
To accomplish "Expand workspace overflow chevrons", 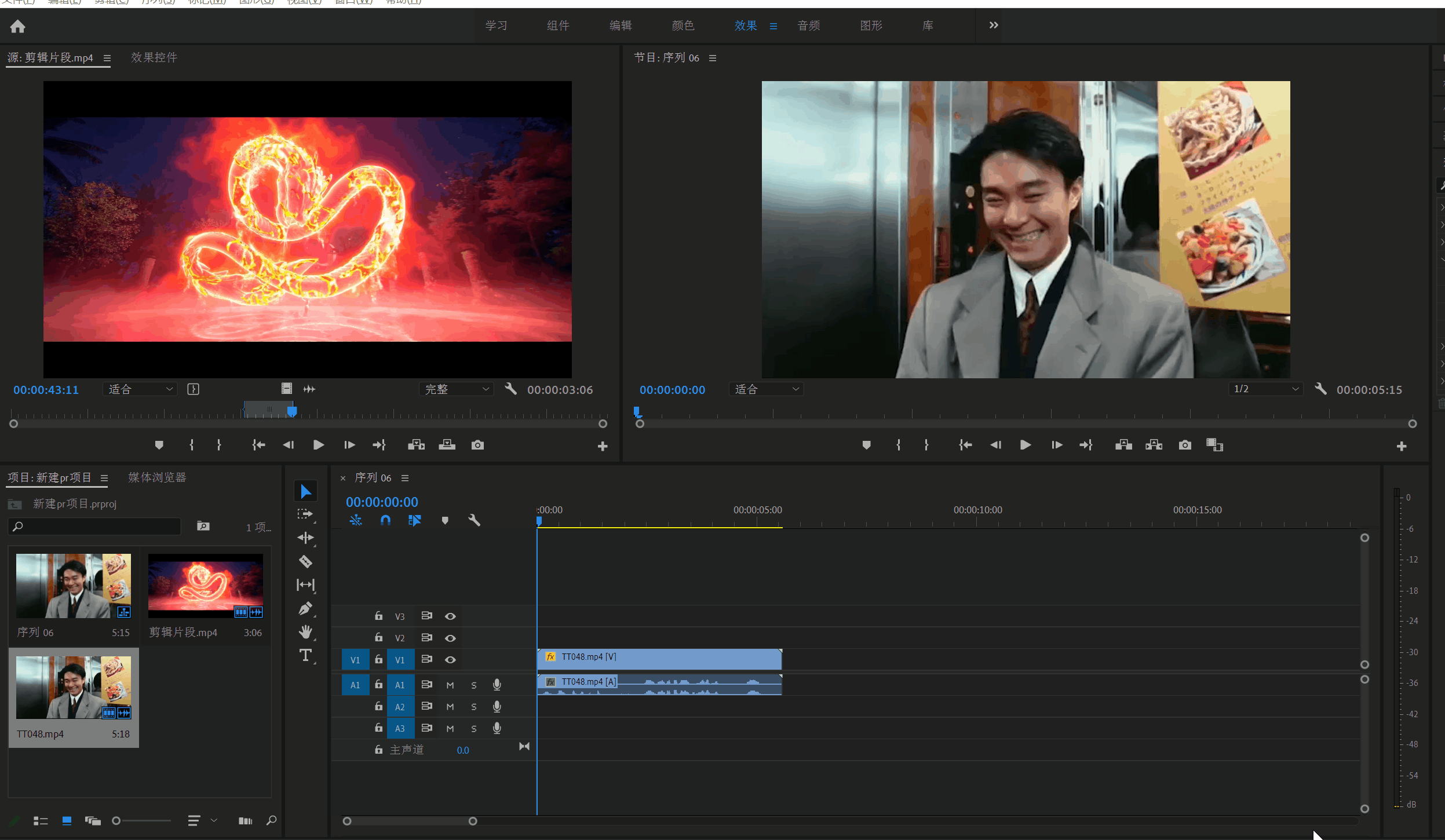I will 994,25.
